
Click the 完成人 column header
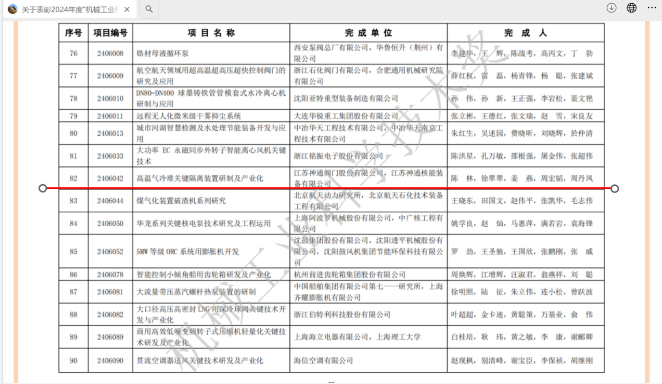526,32
